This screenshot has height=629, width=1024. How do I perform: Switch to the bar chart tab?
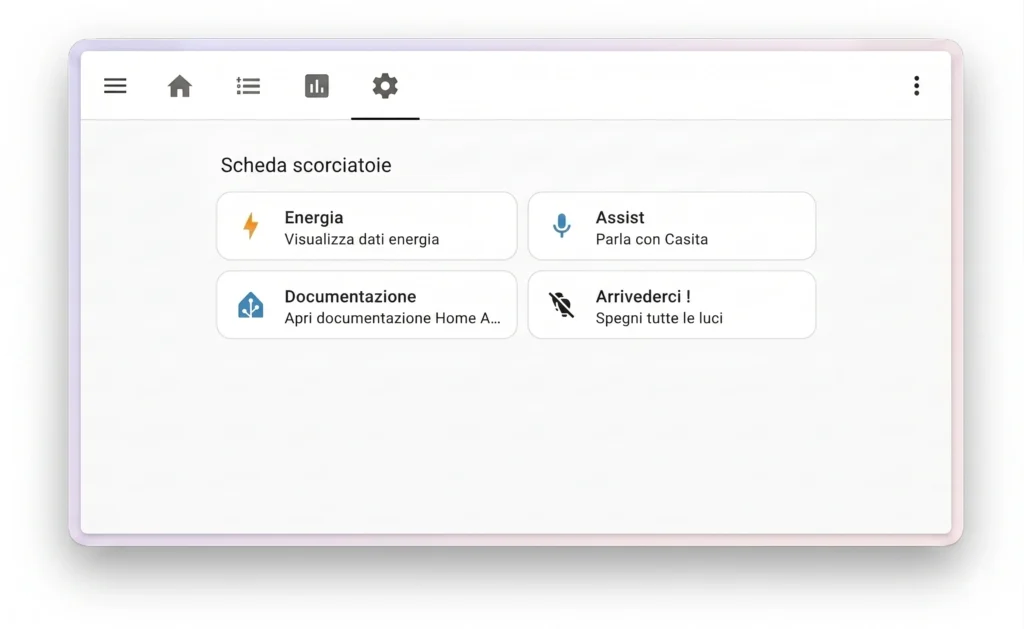(x=317, y=86)
